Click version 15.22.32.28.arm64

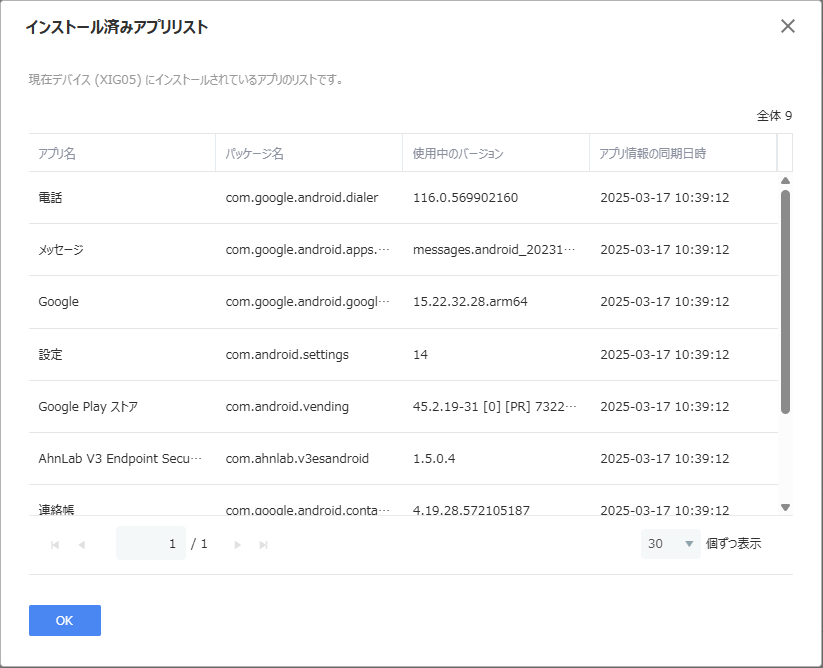tap(470, 302)
